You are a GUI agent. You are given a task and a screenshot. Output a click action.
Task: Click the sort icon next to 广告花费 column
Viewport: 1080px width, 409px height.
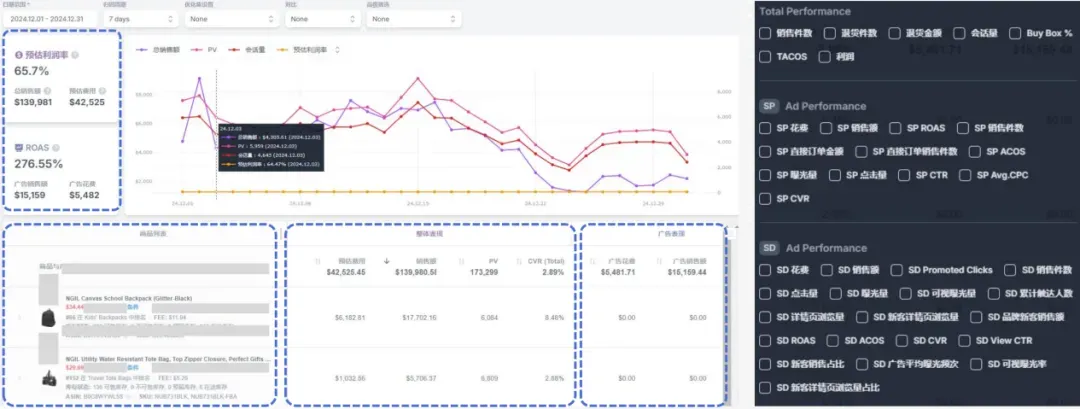coord(590,261)
